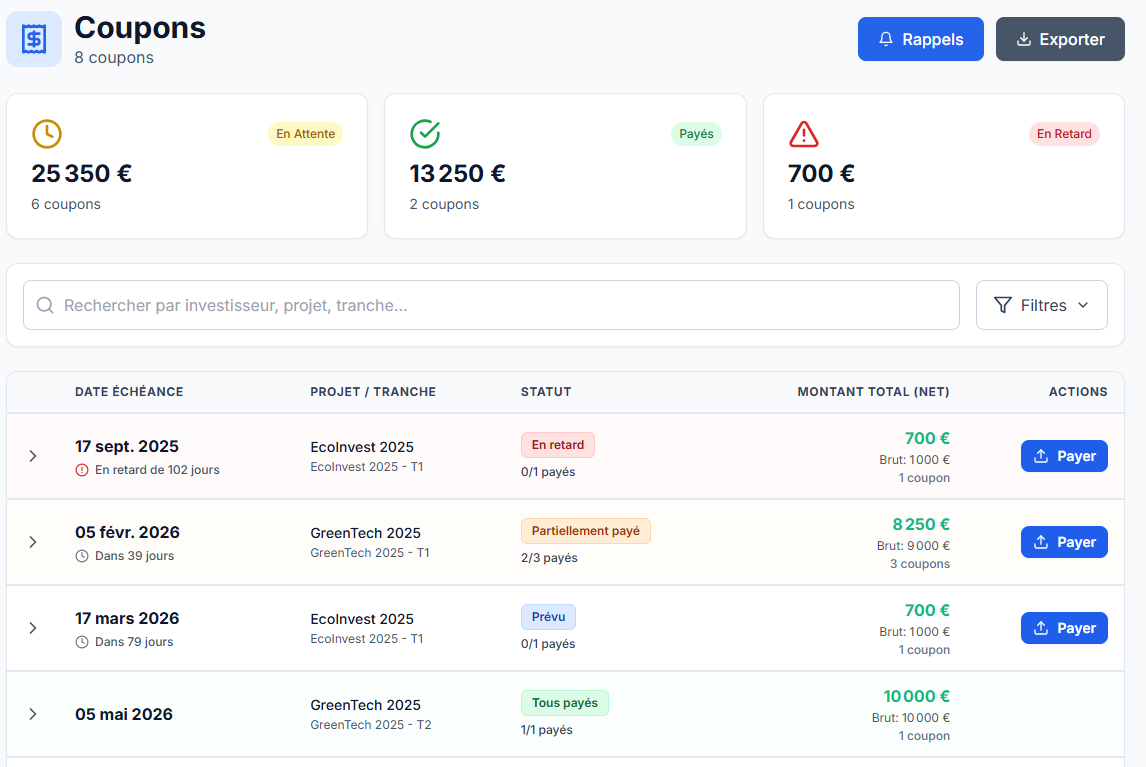Click the Exporter button
Viewport: 1146px width, 767px height.
[x=1060, y=38]
